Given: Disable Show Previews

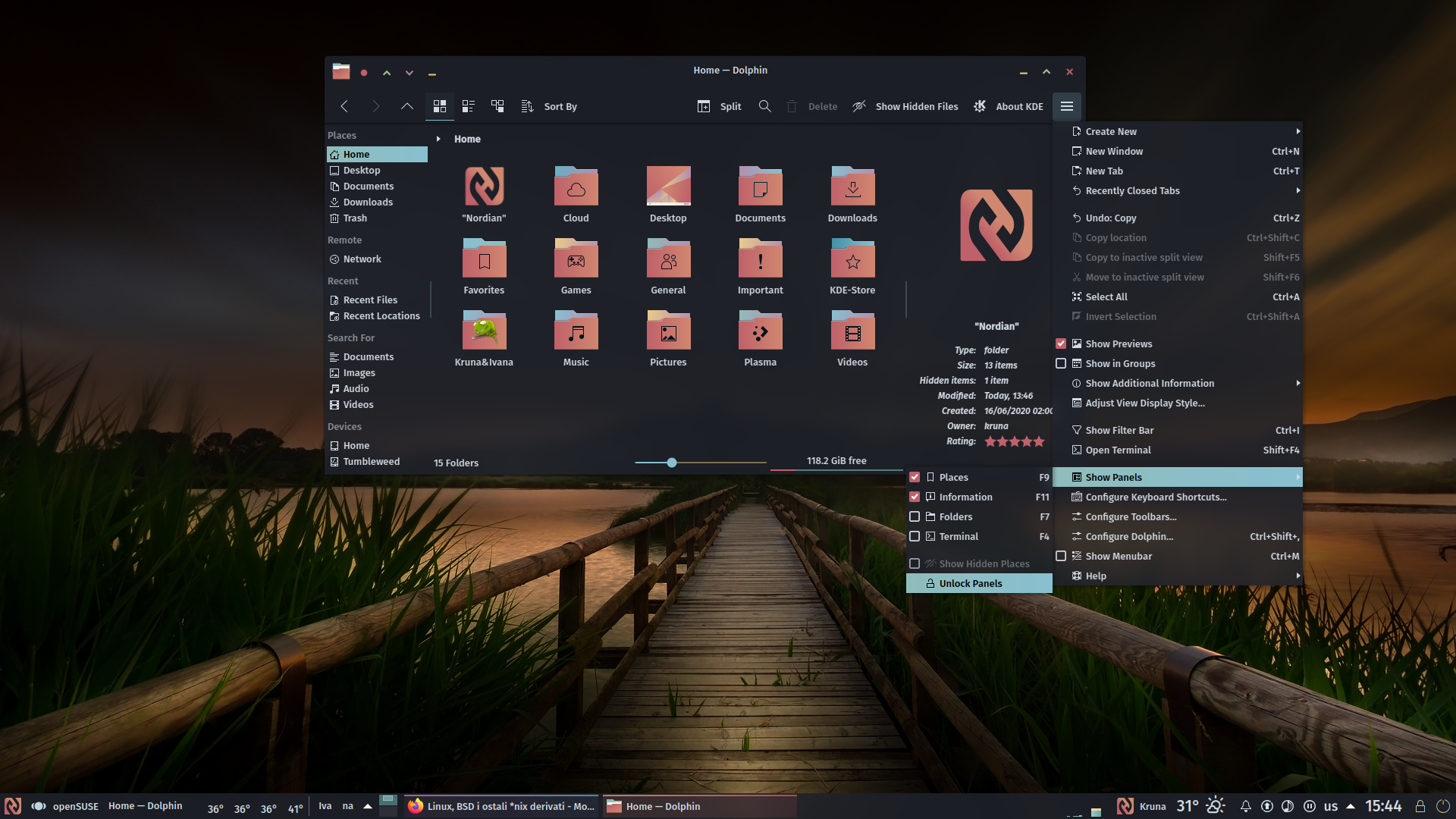Looking at the screenshot, I should (1061, 344).
